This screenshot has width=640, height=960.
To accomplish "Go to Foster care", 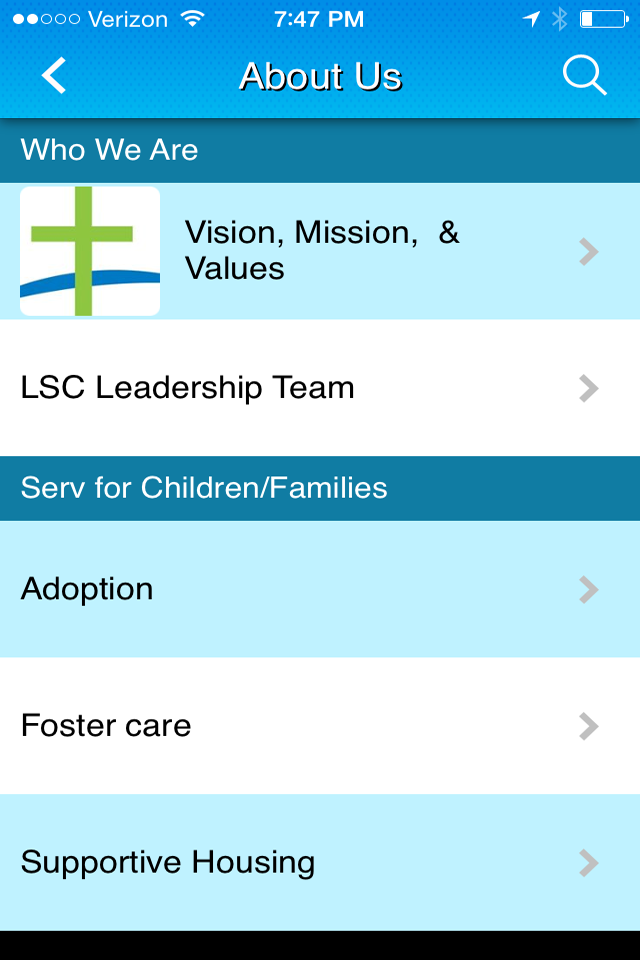I will [x=106, y=725].
